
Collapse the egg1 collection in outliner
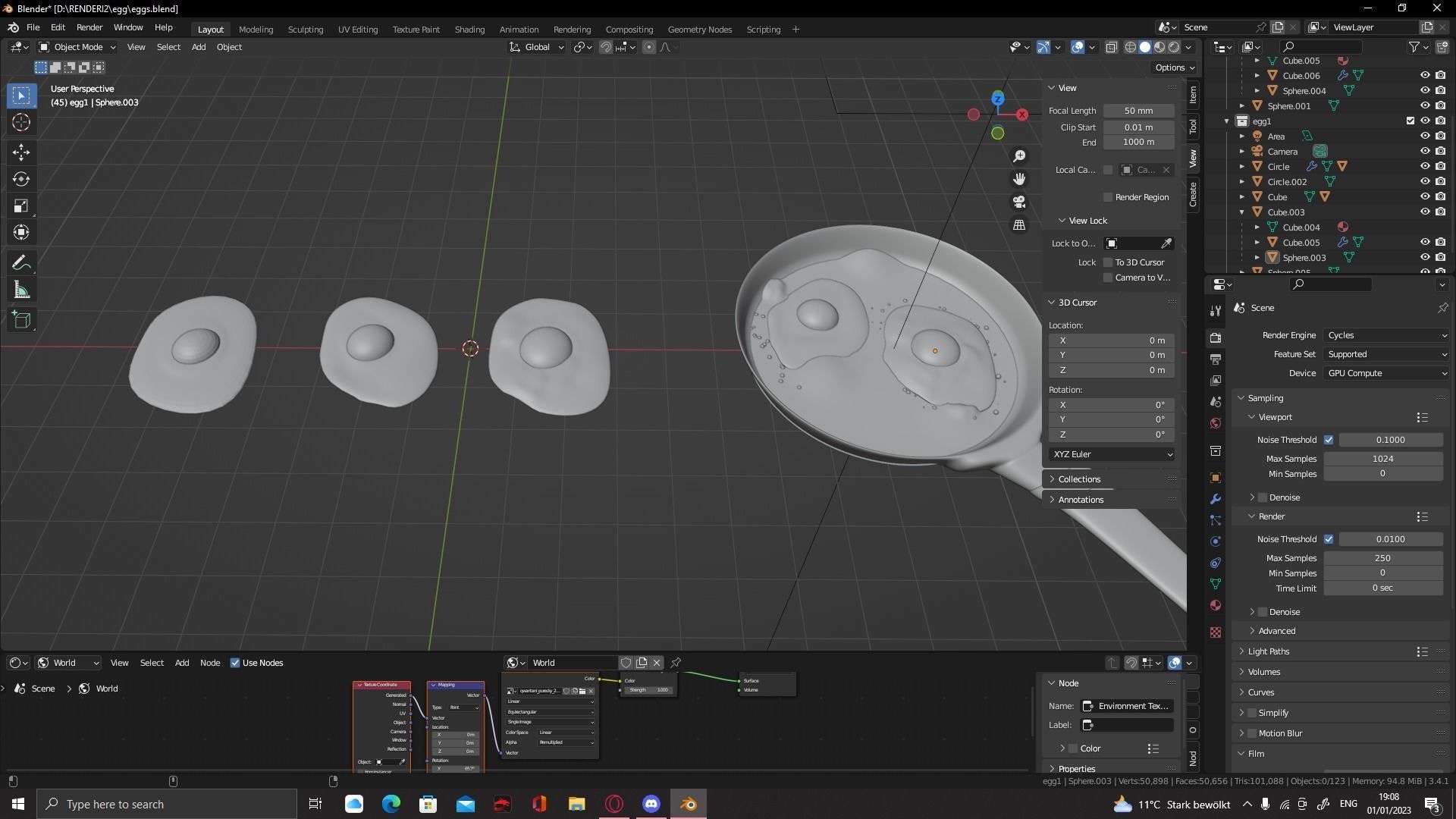pyautogui.click(x=1227, y=121)
